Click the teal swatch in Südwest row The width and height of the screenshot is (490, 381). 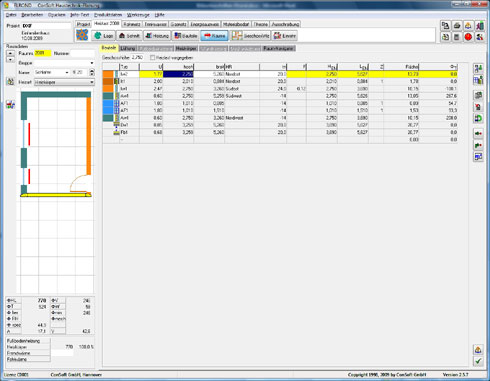(x=108, y=96)
